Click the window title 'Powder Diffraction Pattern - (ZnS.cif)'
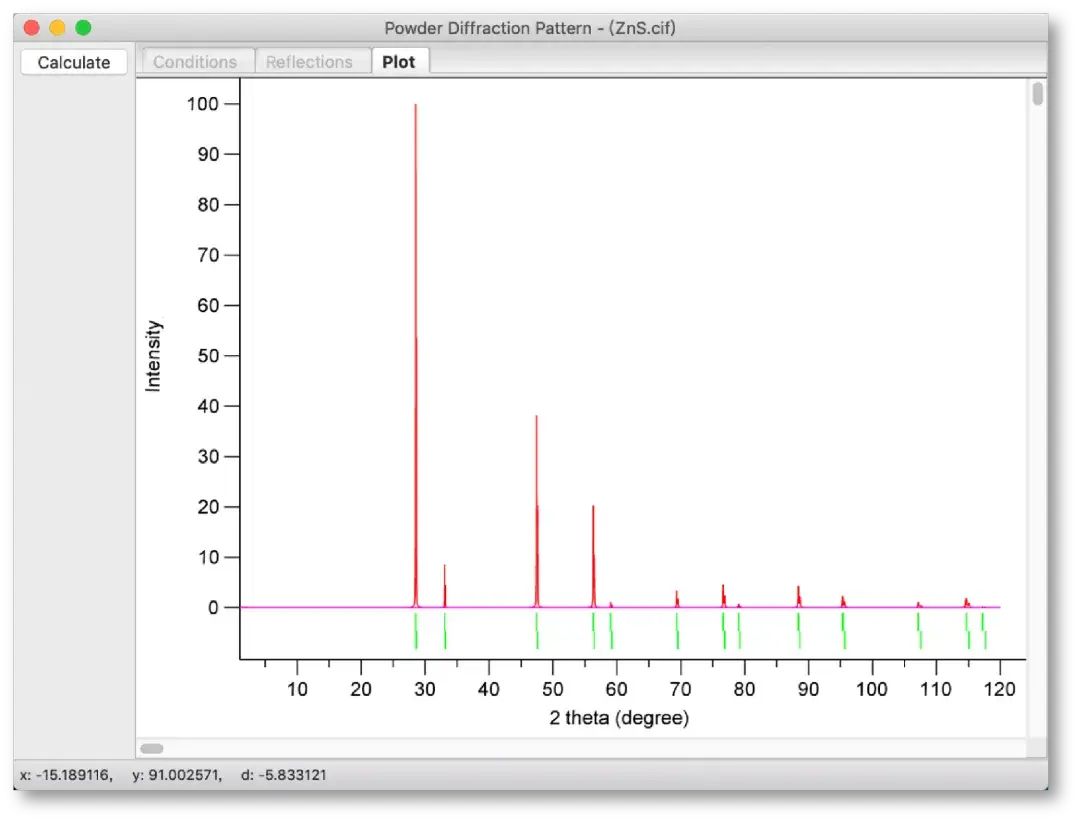This screenshot has height=822, width=1080. 530,28
